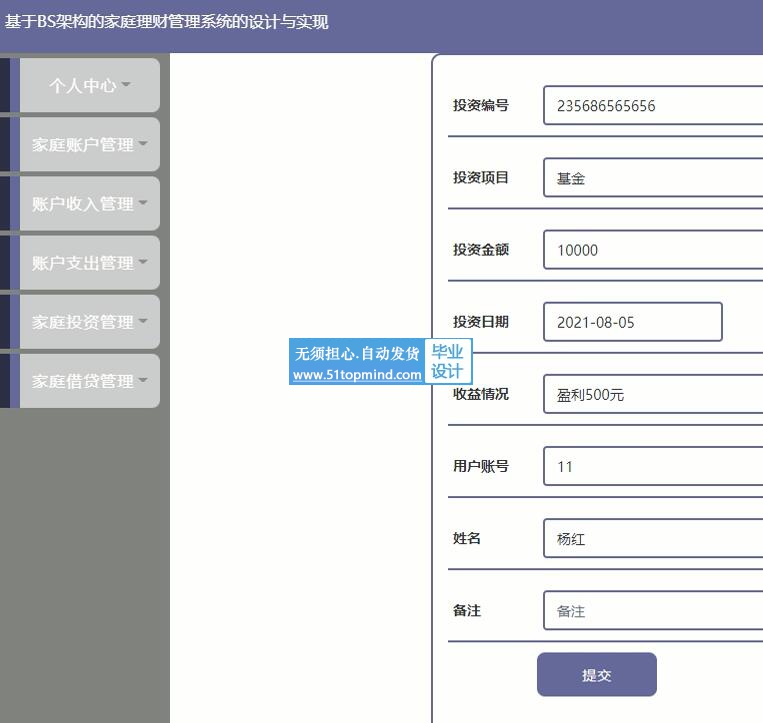Submit the form with 提交 button
763x723 pixels.
(597, 674)
